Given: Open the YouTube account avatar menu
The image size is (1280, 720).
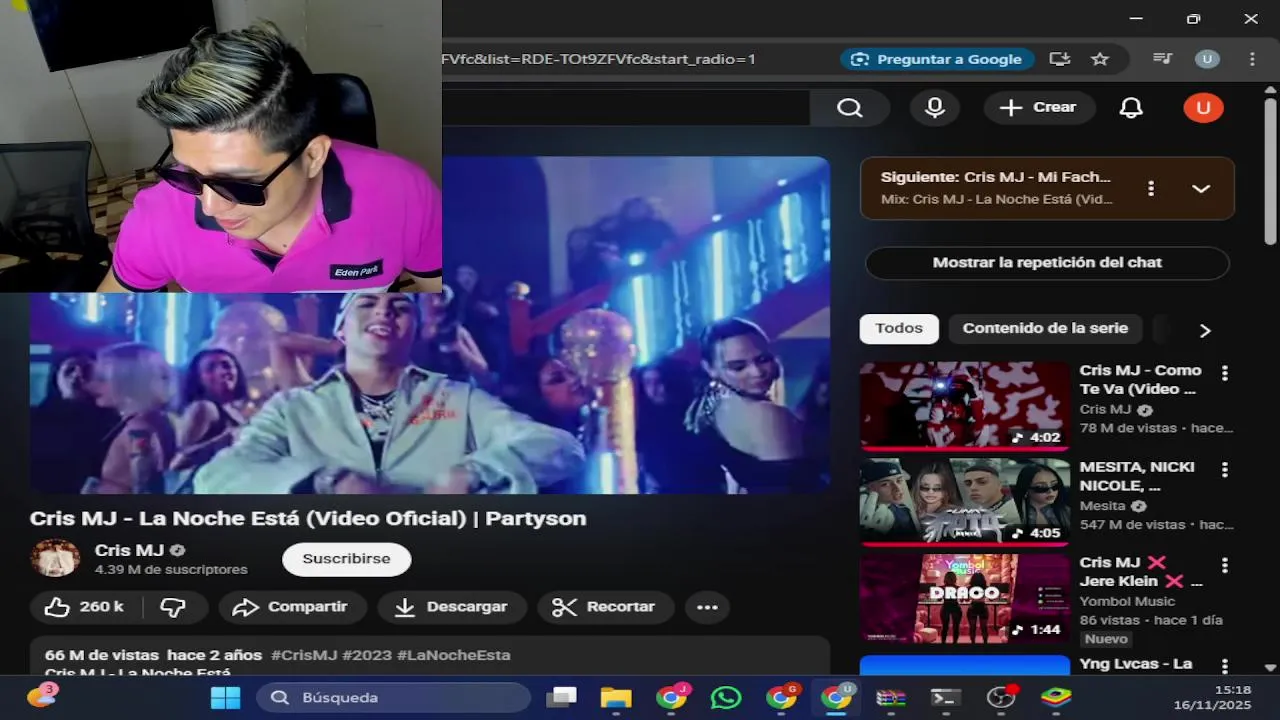Looking at the screenshot, I should click(x=1203, y=108).
